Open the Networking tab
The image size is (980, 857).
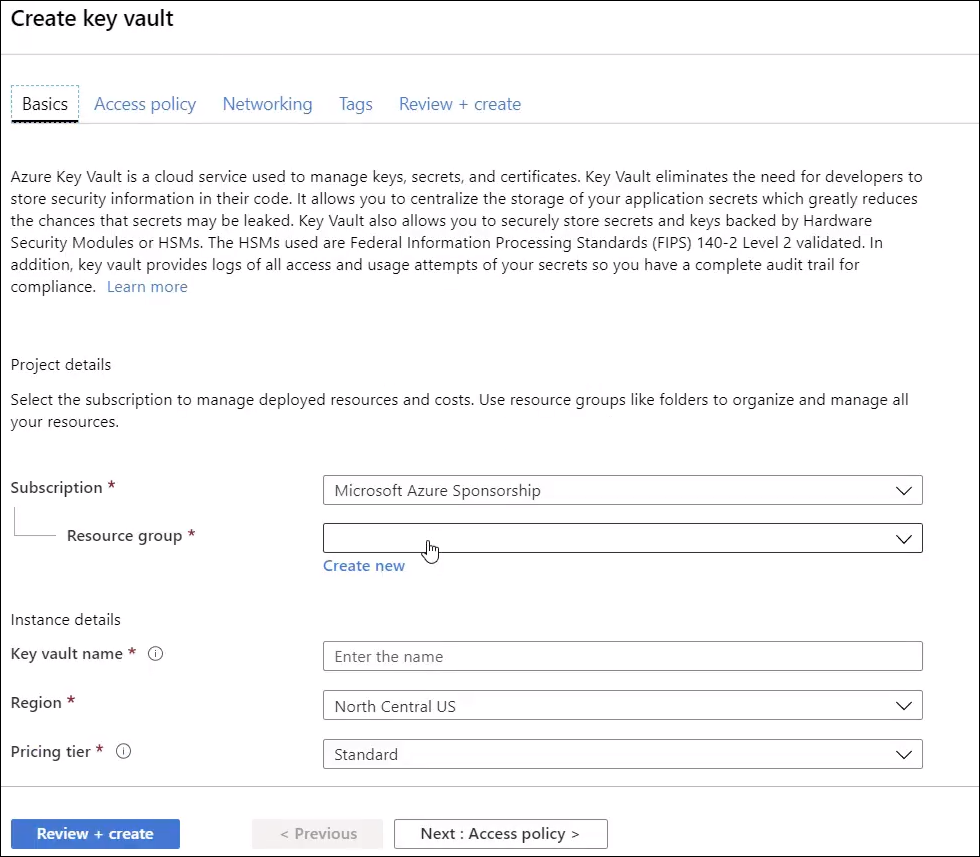[x=268, y=104]
